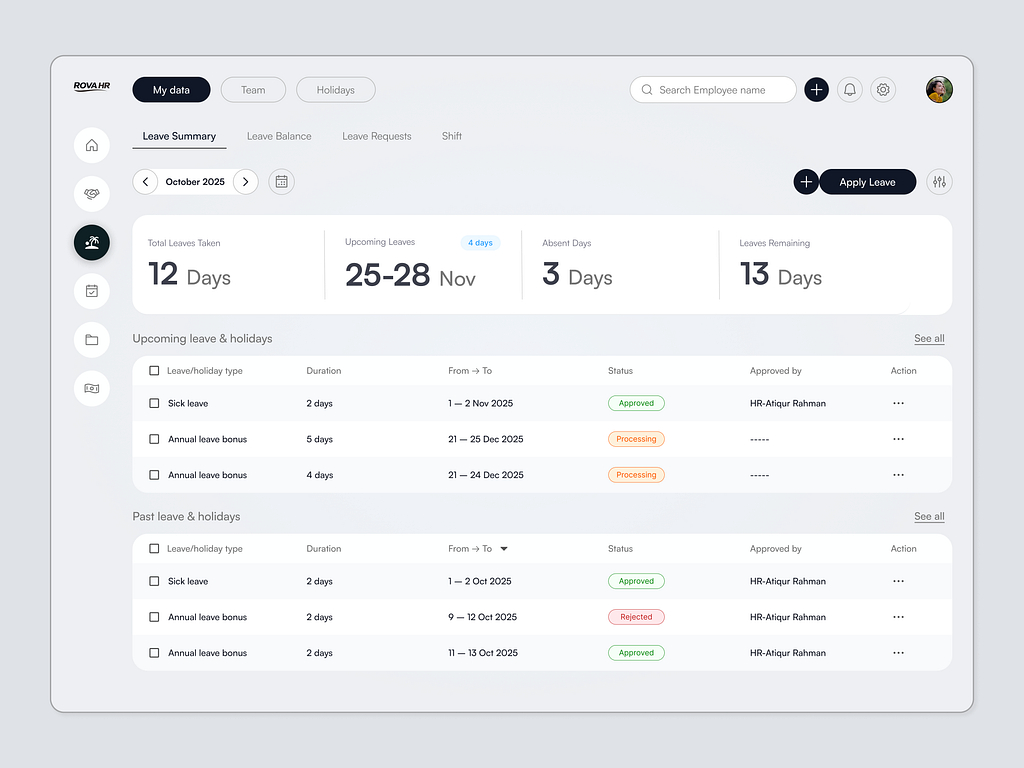This screenshot has height=768, width=1024.
Task: Sort Past leave by From → To arrow
Action: [x=504, y=549]
